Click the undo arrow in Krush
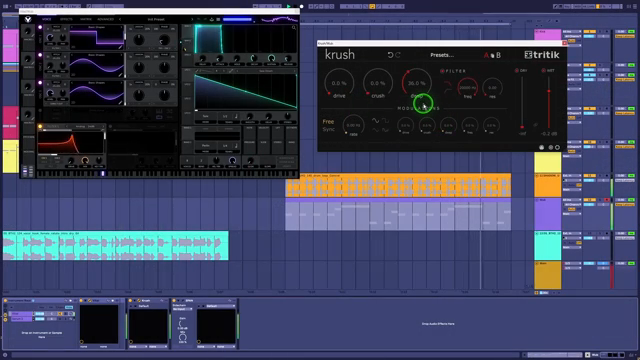The image size is (640, 360). pos(390,55)
